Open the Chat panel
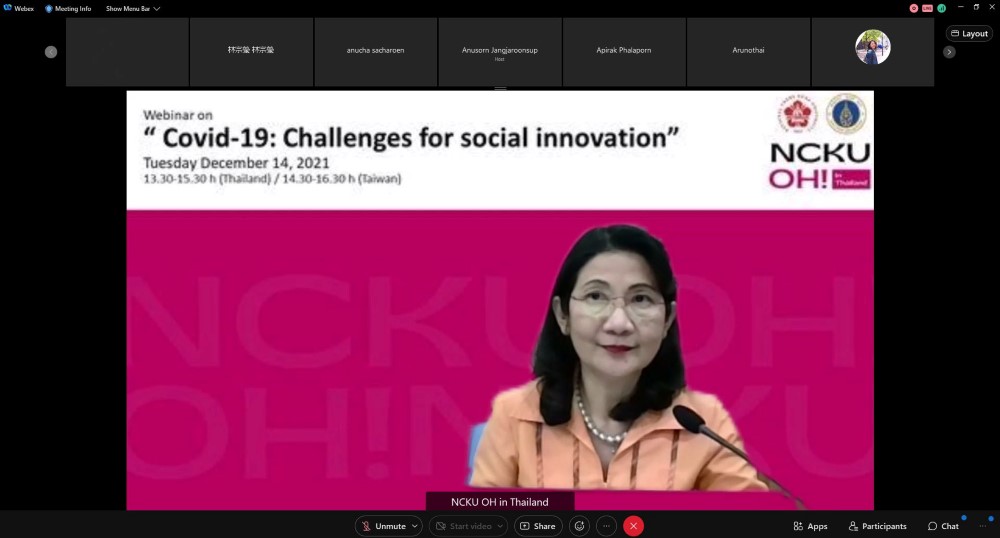 [943, 526]
